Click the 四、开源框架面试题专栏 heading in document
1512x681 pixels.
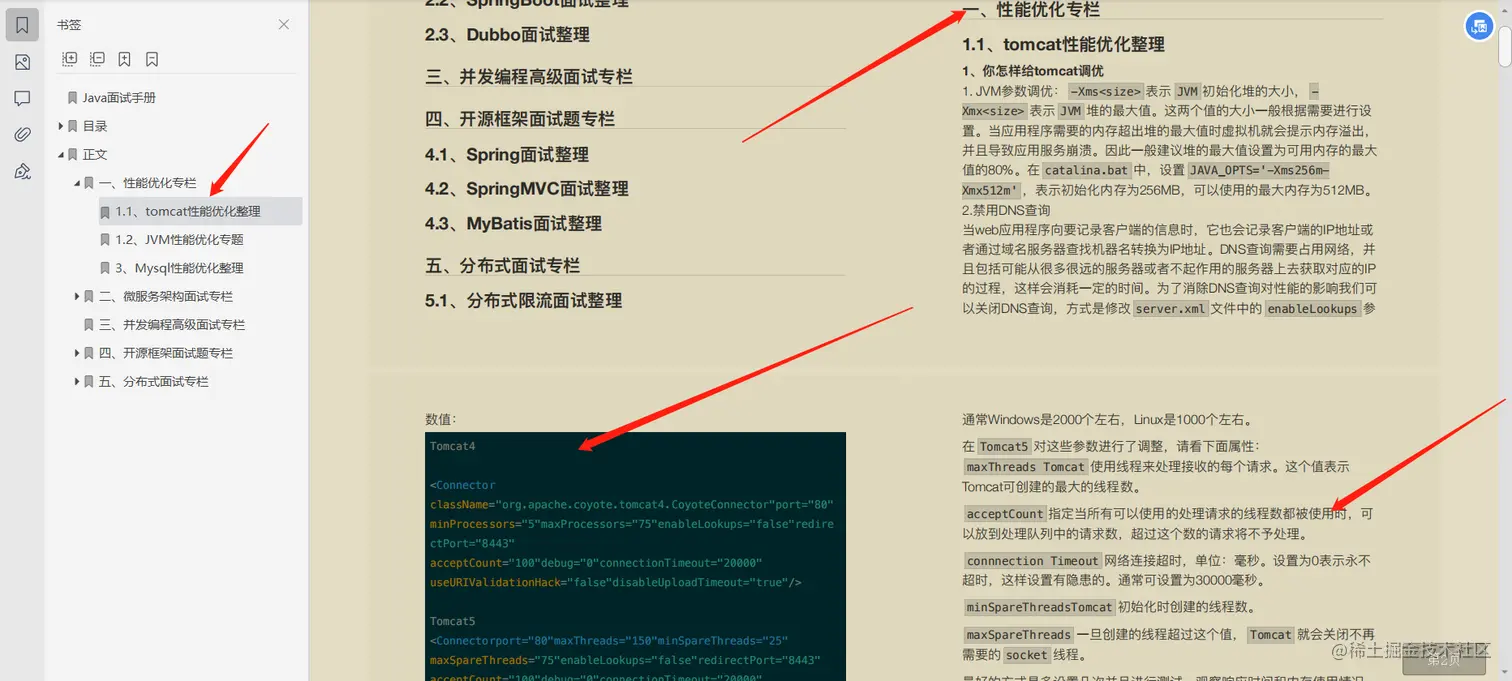click(x=520, y=119)
